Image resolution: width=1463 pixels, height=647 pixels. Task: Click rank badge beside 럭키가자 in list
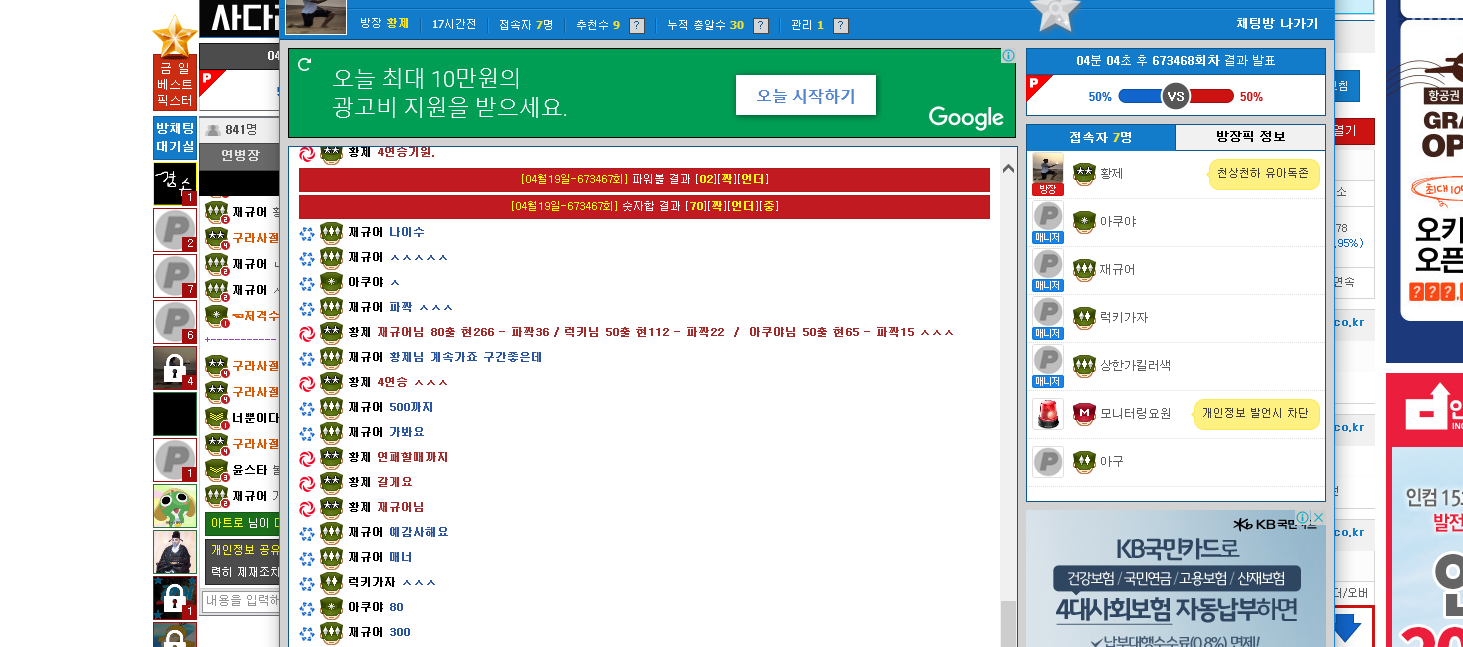[1084, 318]
